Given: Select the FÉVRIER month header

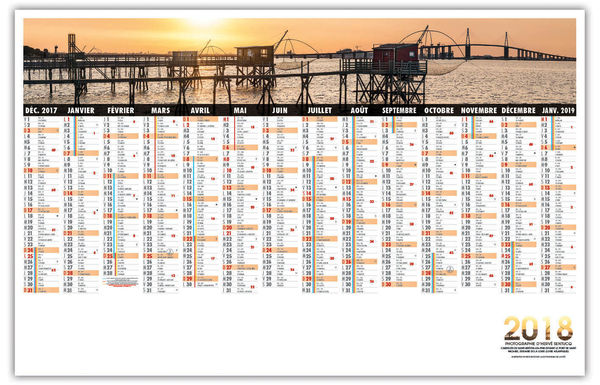Looking at the screenshot, I should (121, 110).
